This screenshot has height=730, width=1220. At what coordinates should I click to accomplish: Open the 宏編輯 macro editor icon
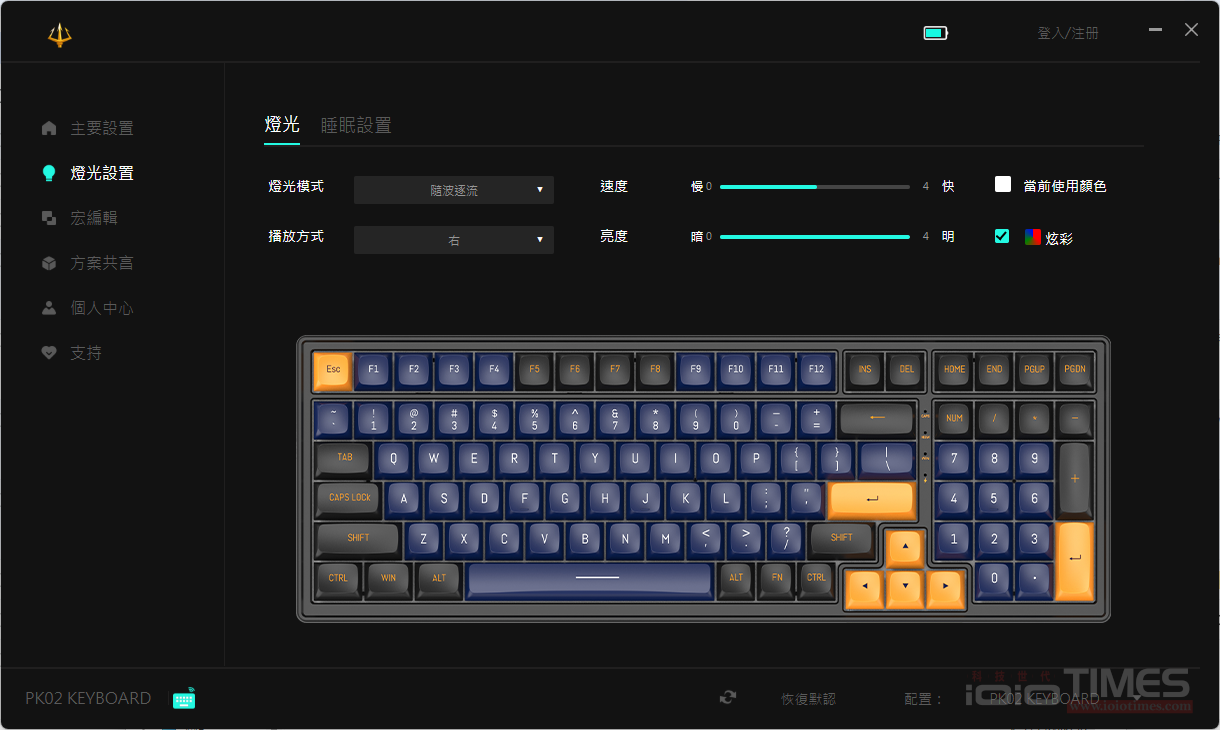[x=49, y=218]
